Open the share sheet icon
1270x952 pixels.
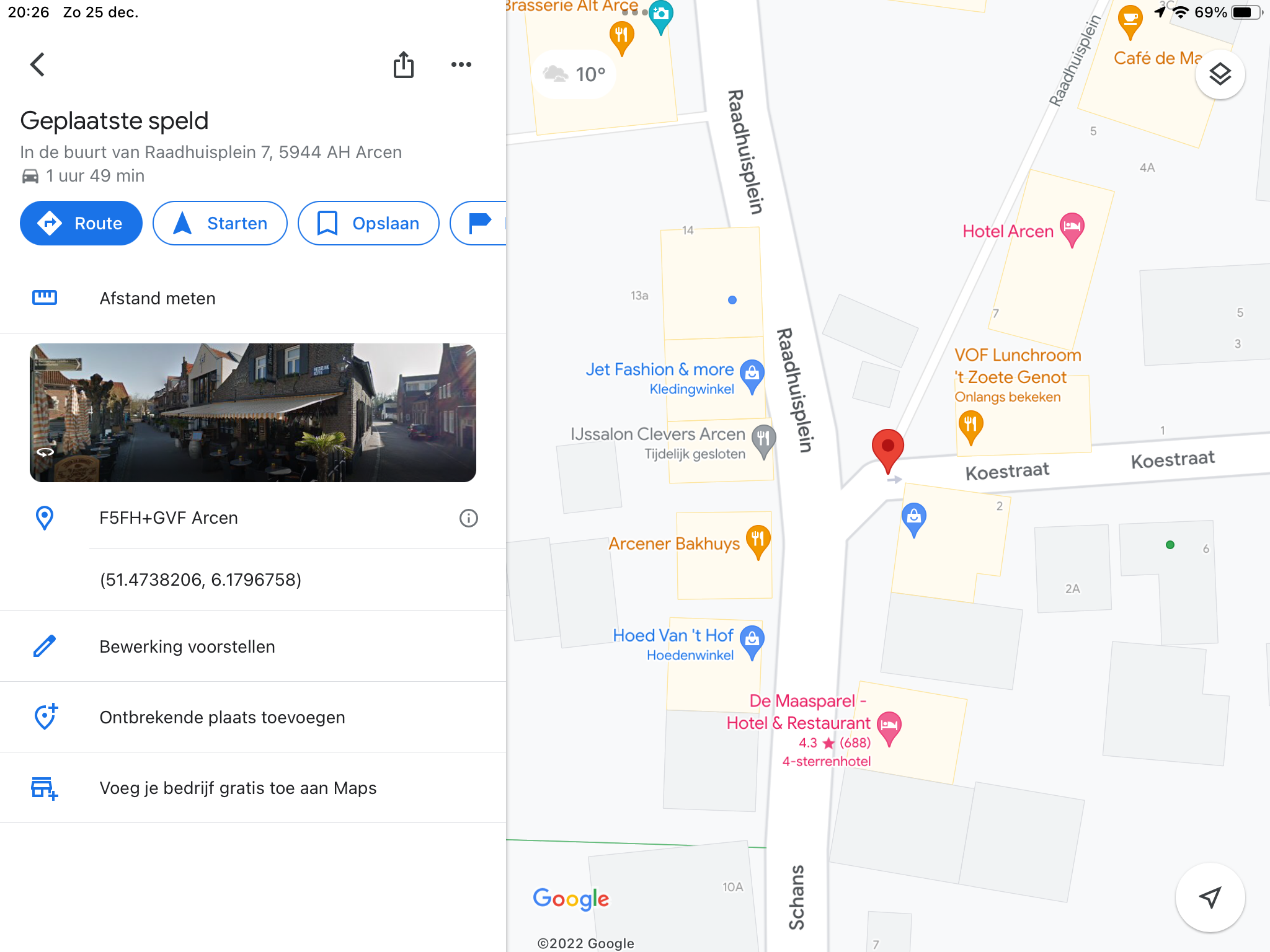404,64
